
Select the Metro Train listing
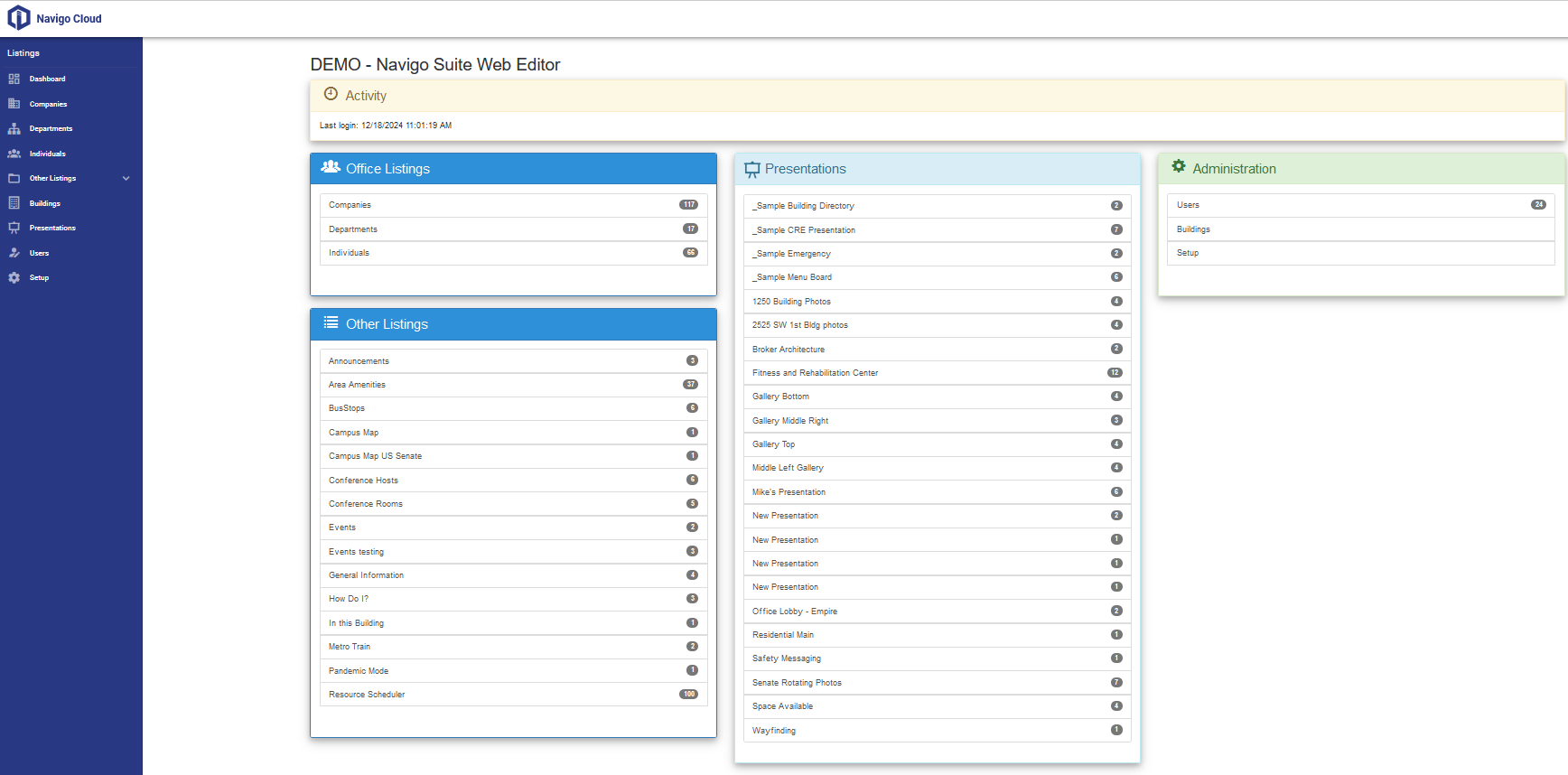pos(513,647)
